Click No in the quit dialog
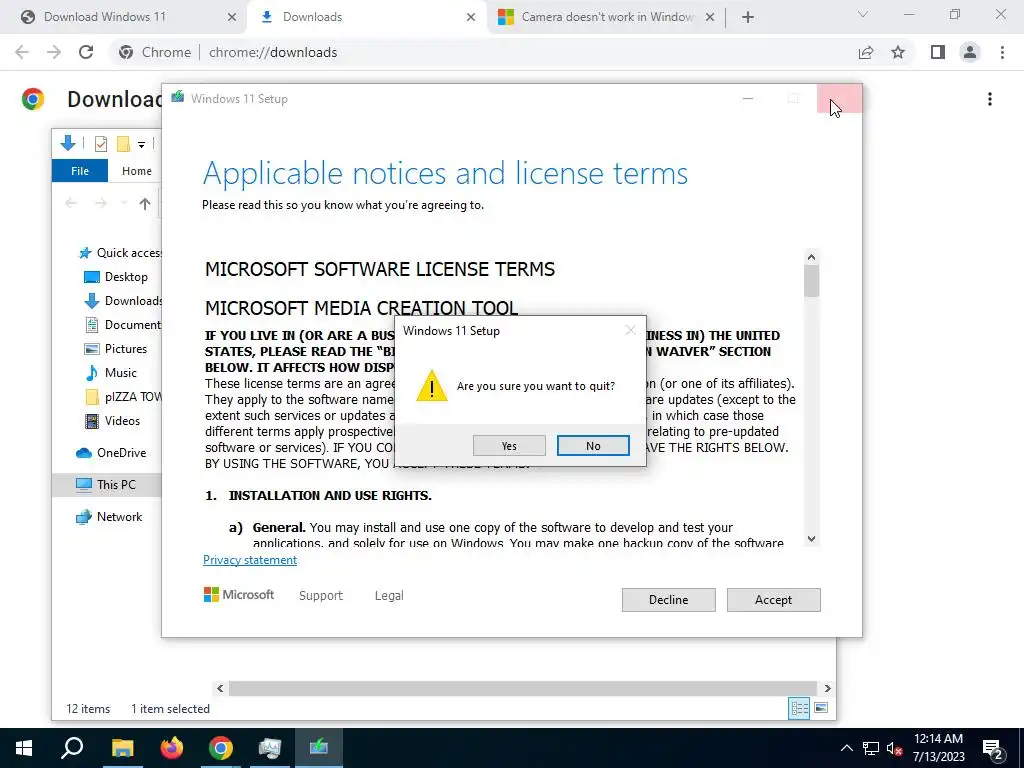This screenshot has height=768, width=1024. (593, 445)
